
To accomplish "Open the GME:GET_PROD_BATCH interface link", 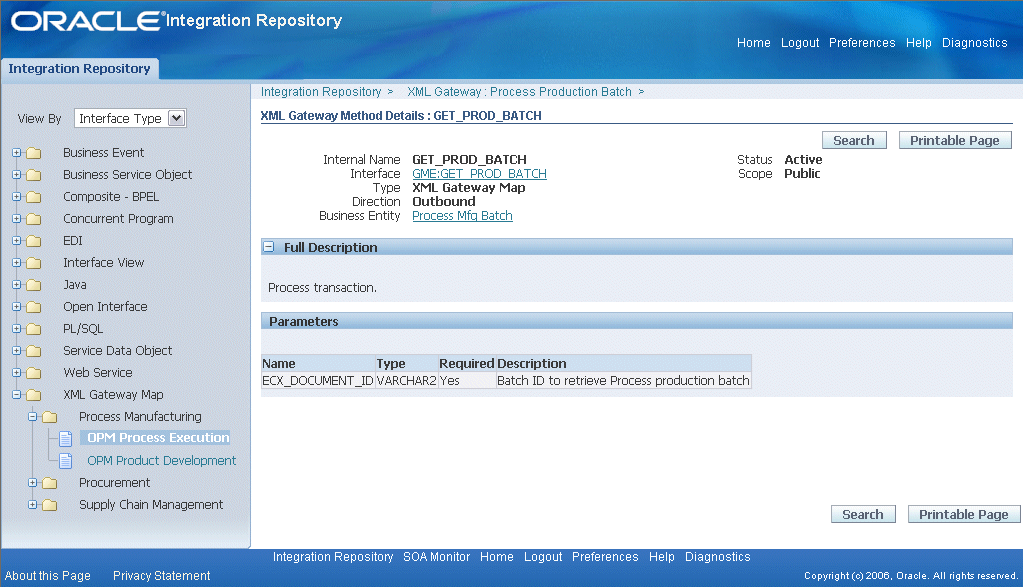I will click(x=480, y=173).
